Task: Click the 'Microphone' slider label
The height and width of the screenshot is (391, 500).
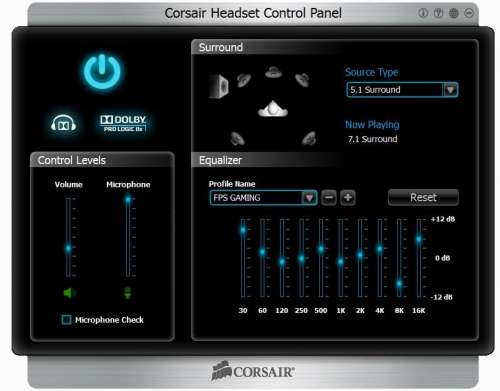Action: 128,185
